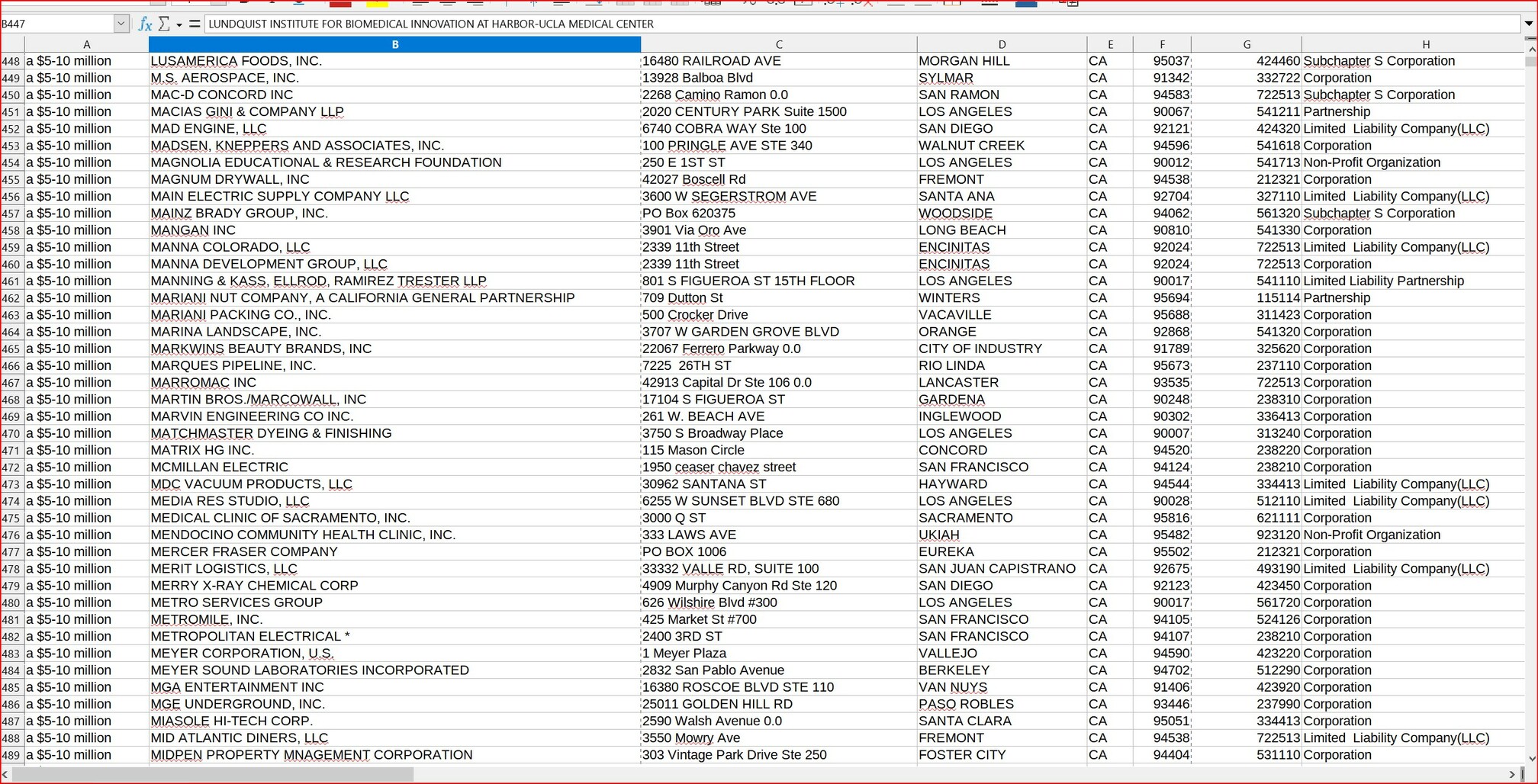Click the horizontal scrollbar thumb
The width and height of the screenshot is (1538, 784).
[x=214, y=774]
